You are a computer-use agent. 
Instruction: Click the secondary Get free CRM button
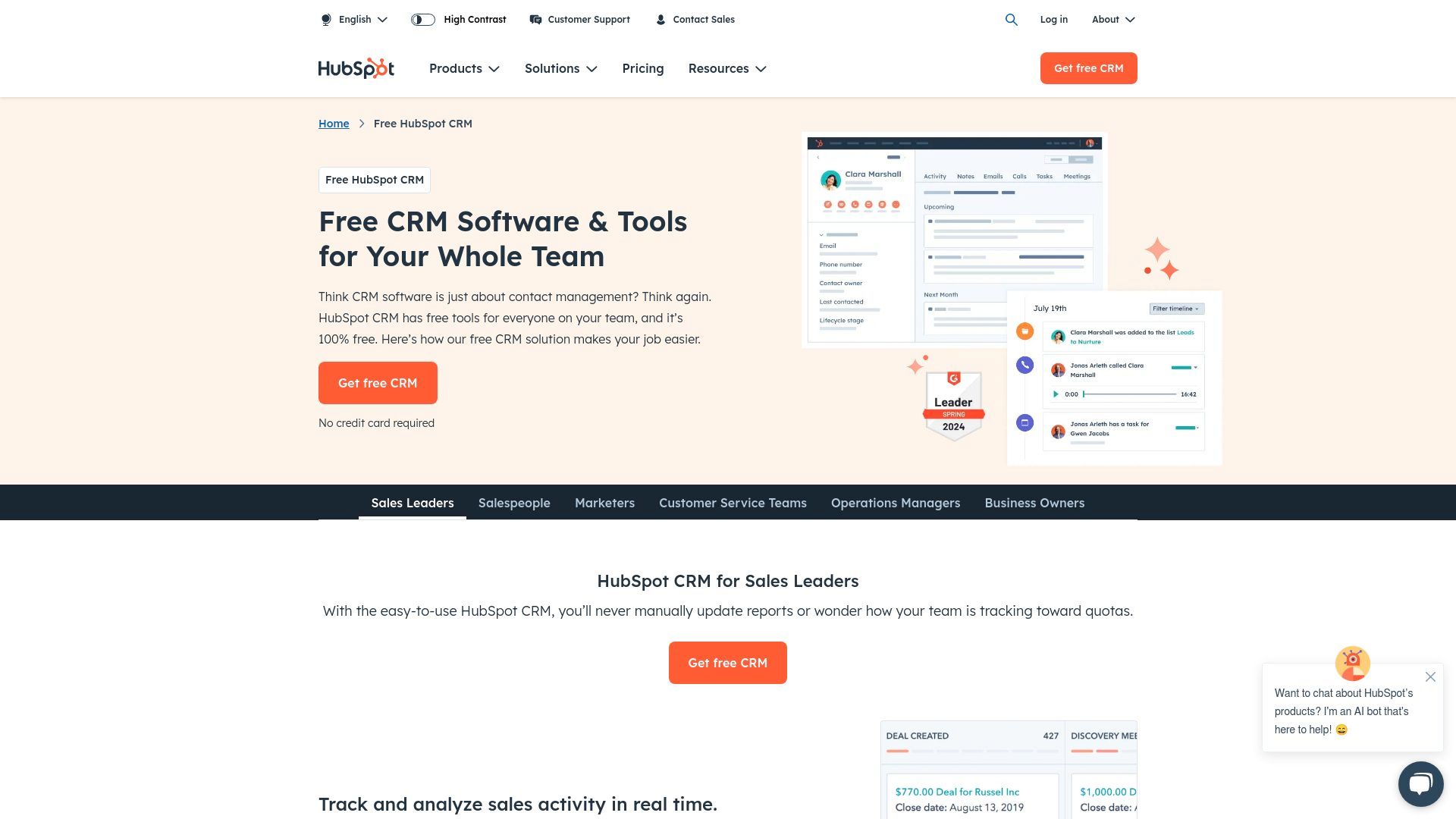tap(728, 663)
